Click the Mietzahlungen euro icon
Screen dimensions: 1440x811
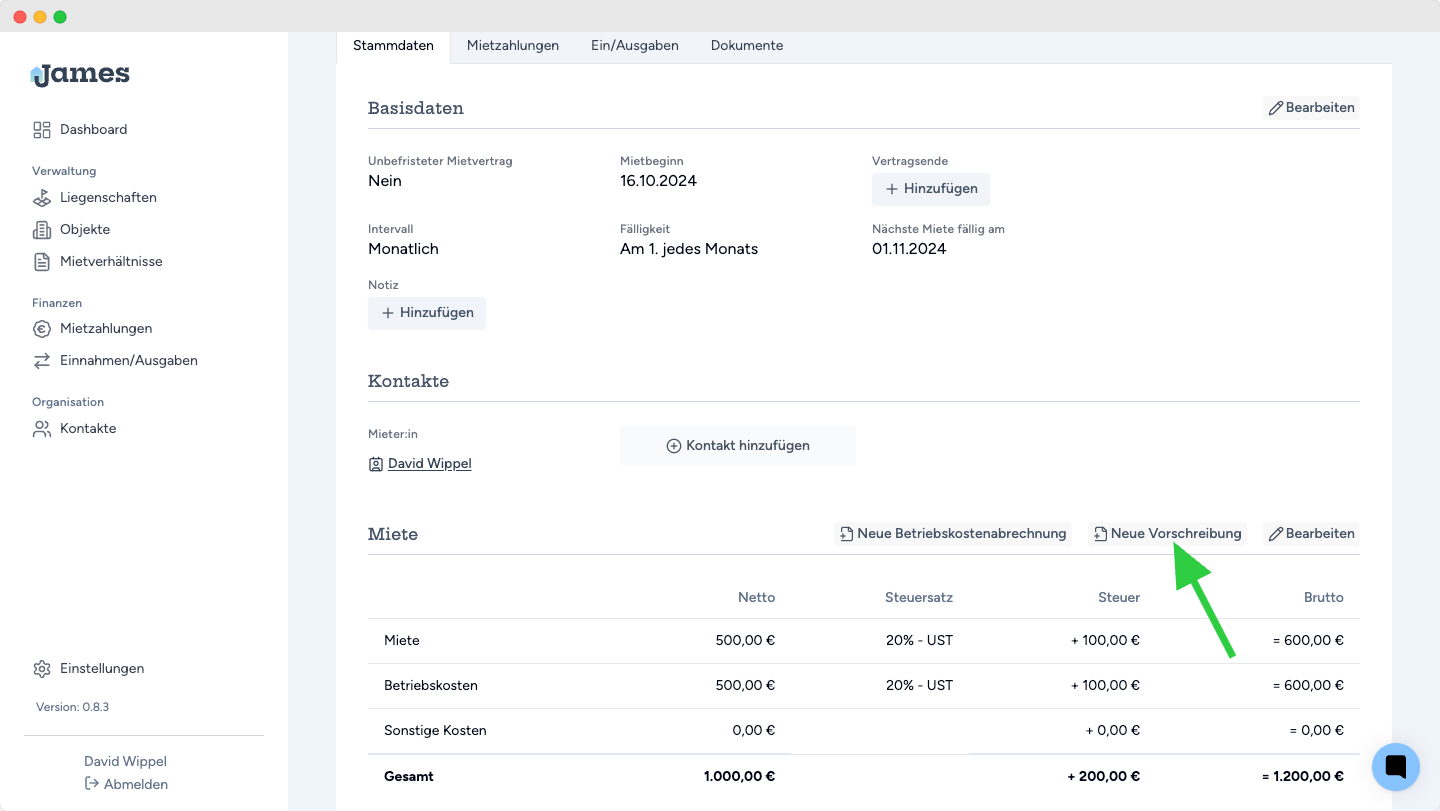(42, 329)
